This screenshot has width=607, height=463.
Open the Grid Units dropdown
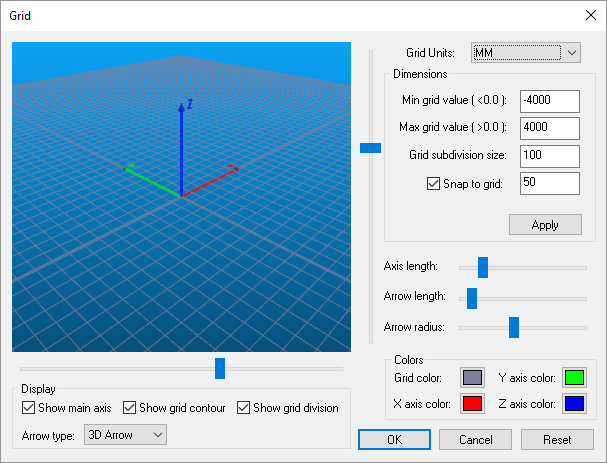pyautogui.click(x=526, y=53)
